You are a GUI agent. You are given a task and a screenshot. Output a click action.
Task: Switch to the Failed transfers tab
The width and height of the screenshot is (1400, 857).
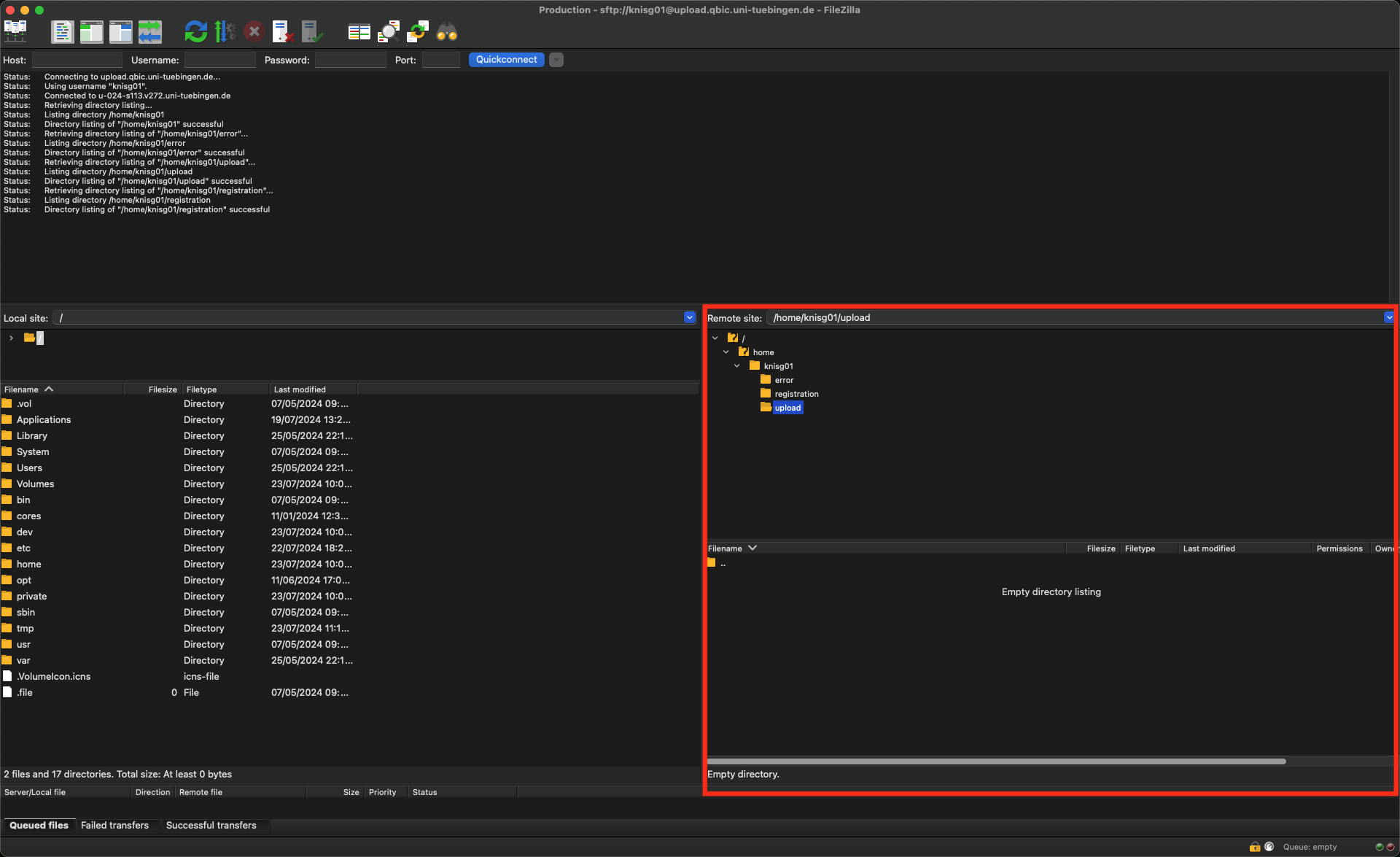coord(114,825)
